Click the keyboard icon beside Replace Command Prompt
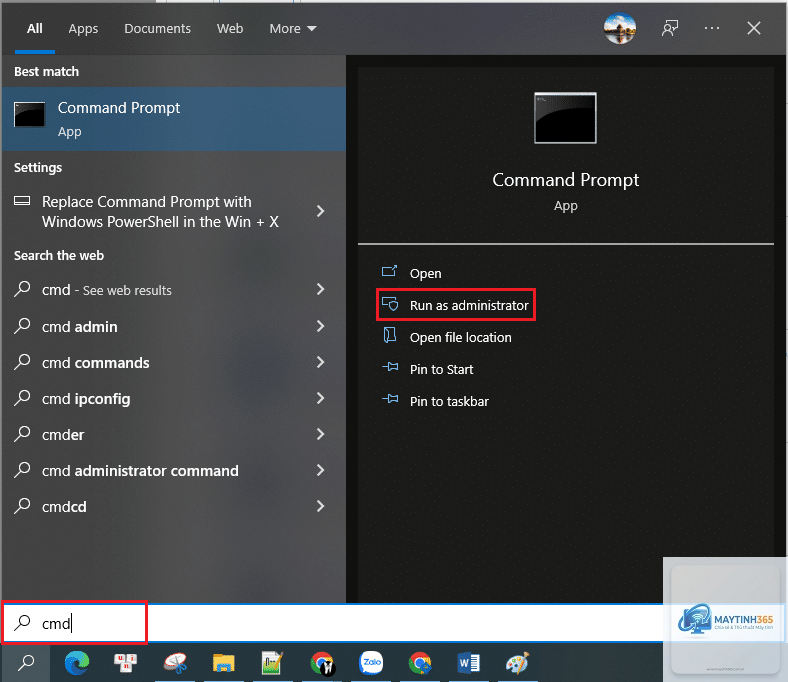The width and height of the screenshot is (788, 682). (22, 201)
